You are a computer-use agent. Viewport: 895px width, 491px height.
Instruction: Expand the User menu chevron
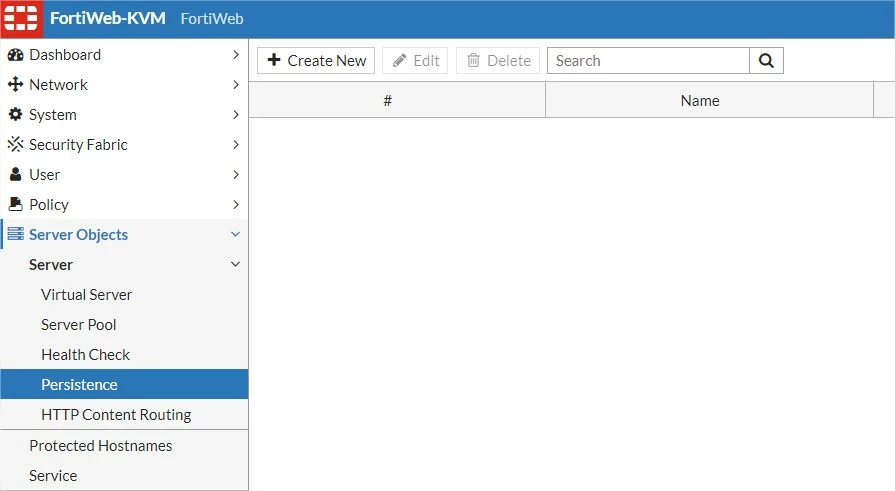pos(236,175)
